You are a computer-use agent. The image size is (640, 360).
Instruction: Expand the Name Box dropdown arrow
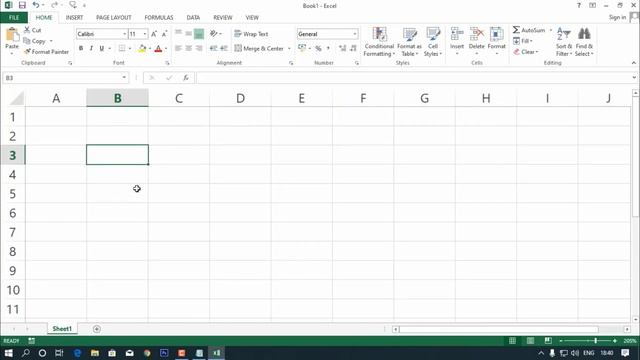point(124,78)
